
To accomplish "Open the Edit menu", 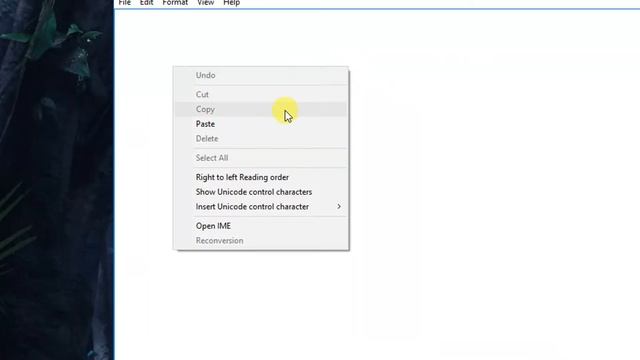I will pos(146,2).
